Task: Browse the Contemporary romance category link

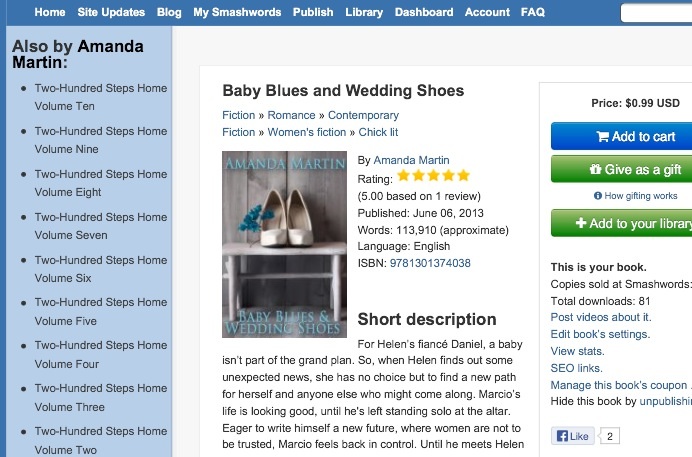Action: point(363,115)
